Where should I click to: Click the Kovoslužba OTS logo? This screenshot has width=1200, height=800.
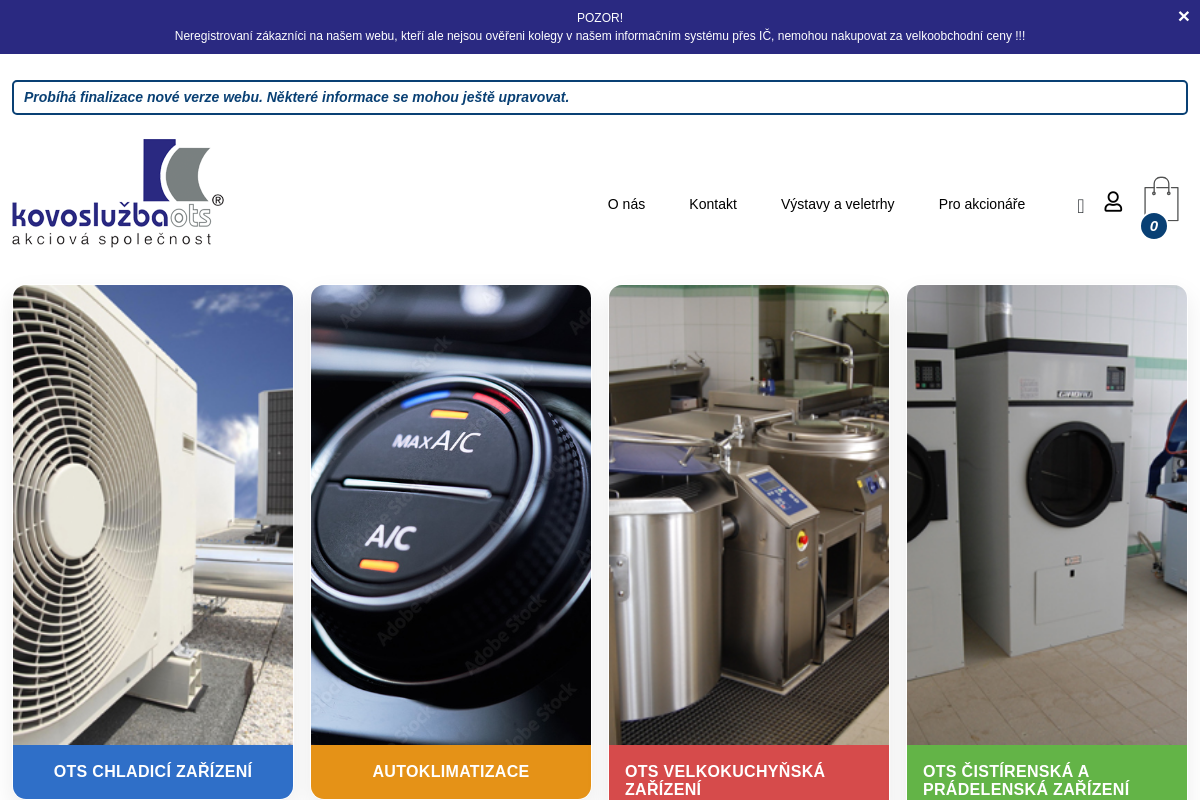(118, 193)
